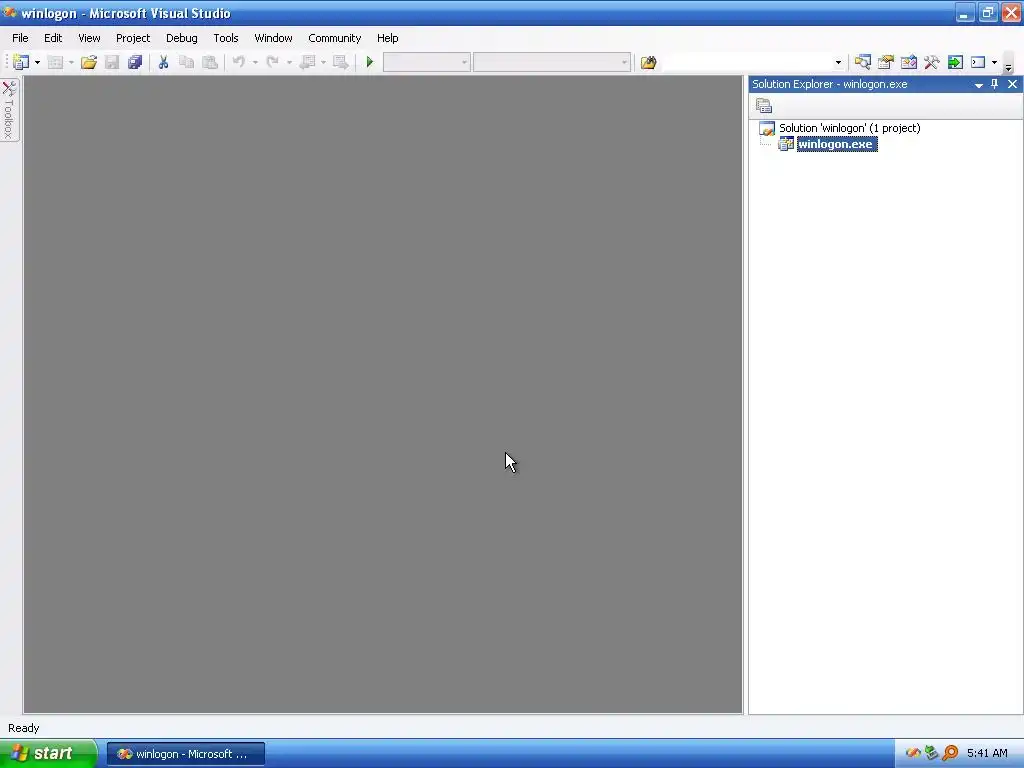Open Solution Explorer window position menu arrow
The height and width of the screenshot is (768, 1024).
[979, 85]
